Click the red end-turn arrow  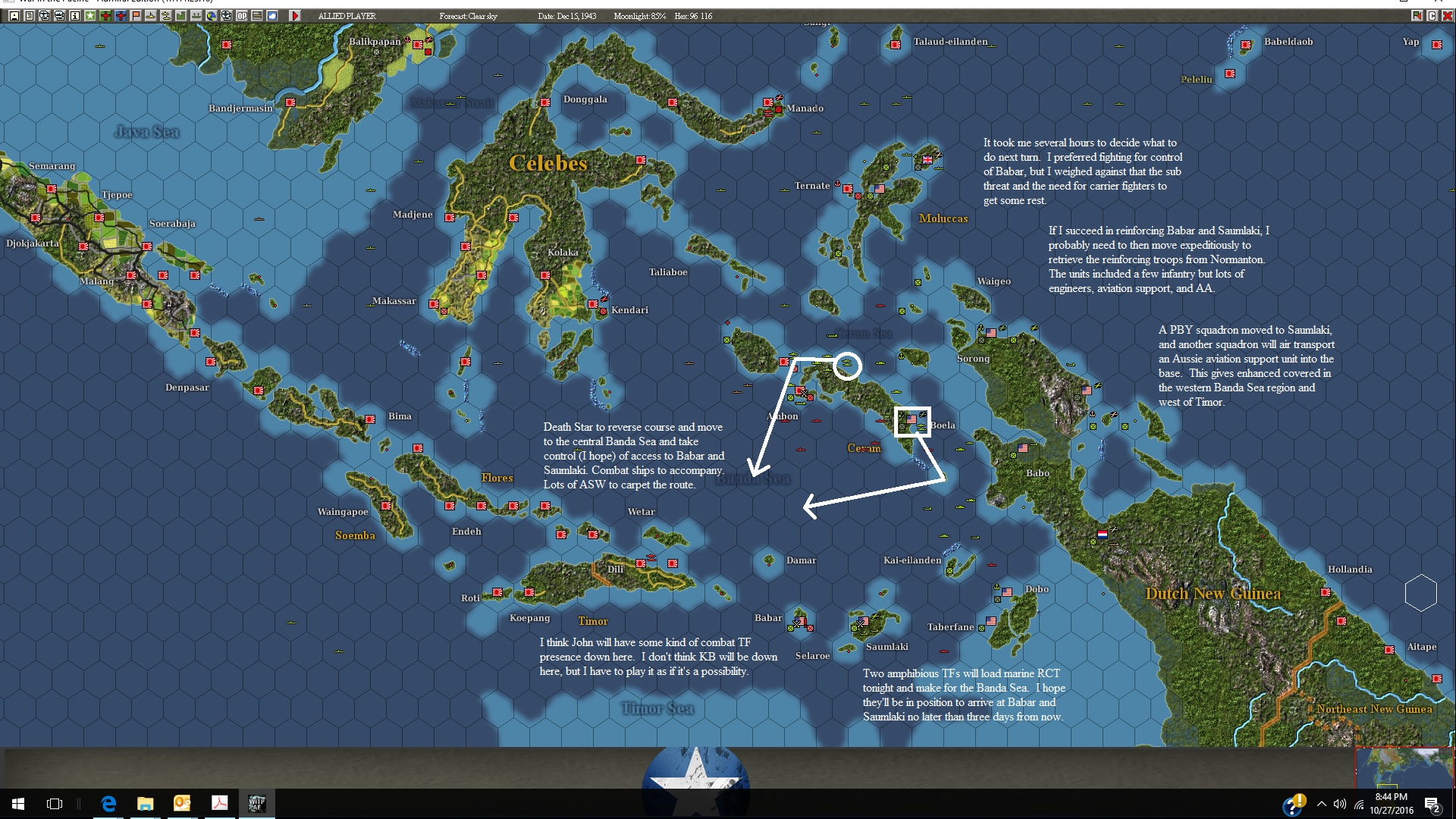coord(295,15)
